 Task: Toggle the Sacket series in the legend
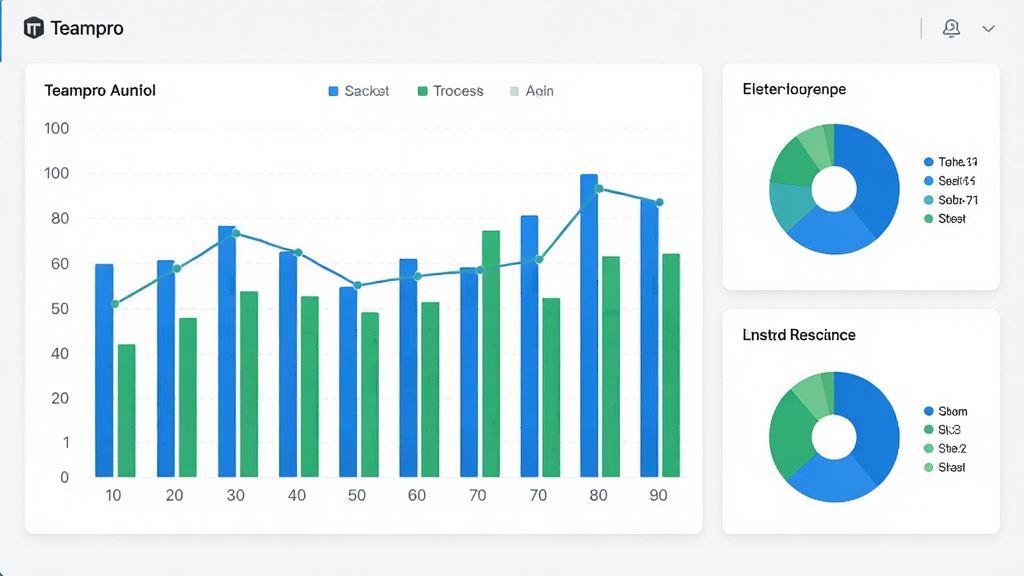pyautogui.click(x=359, y=91)
